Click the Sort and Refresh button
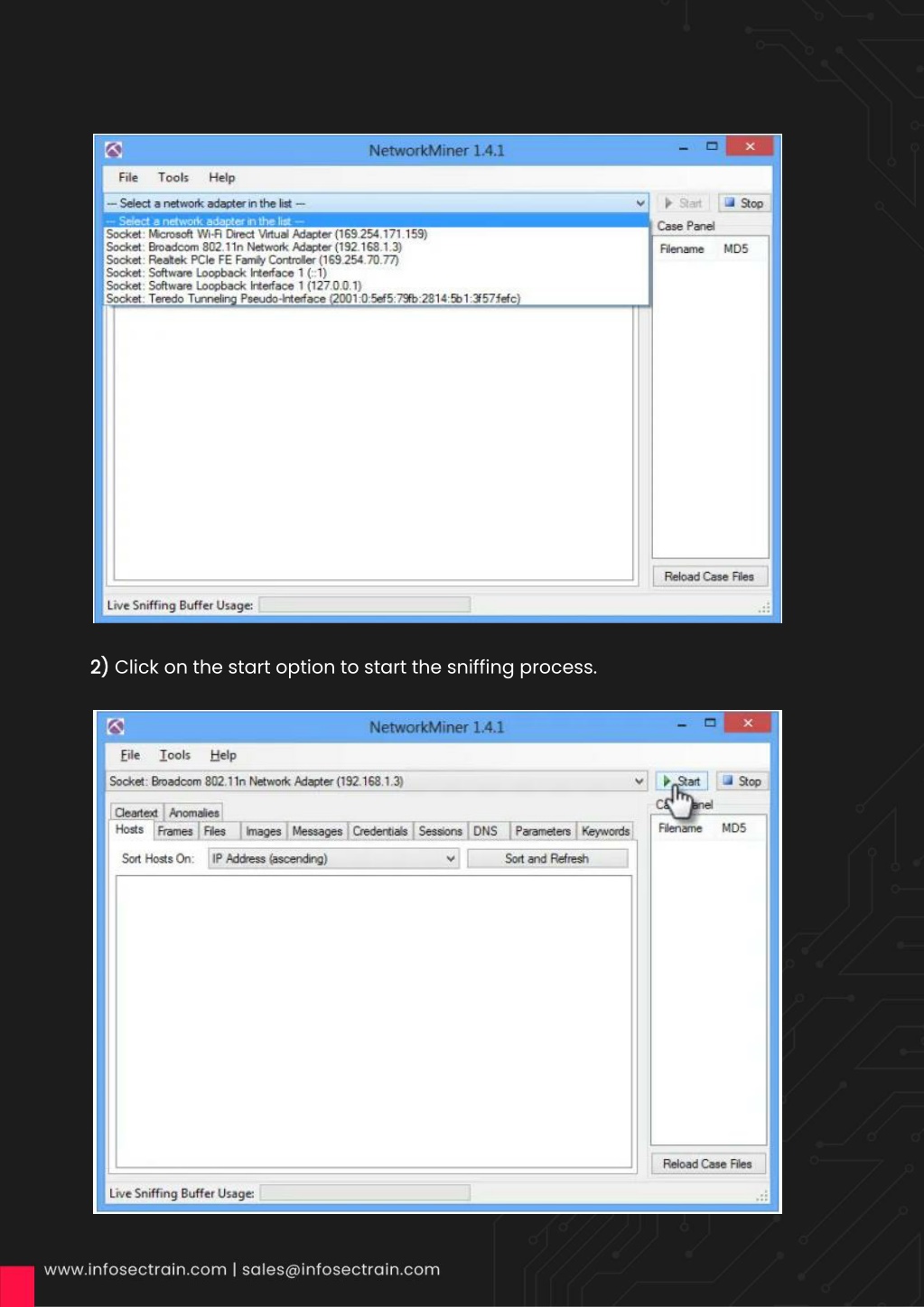924x1307 pixels. pyautogui.click(x=547, y=858)
